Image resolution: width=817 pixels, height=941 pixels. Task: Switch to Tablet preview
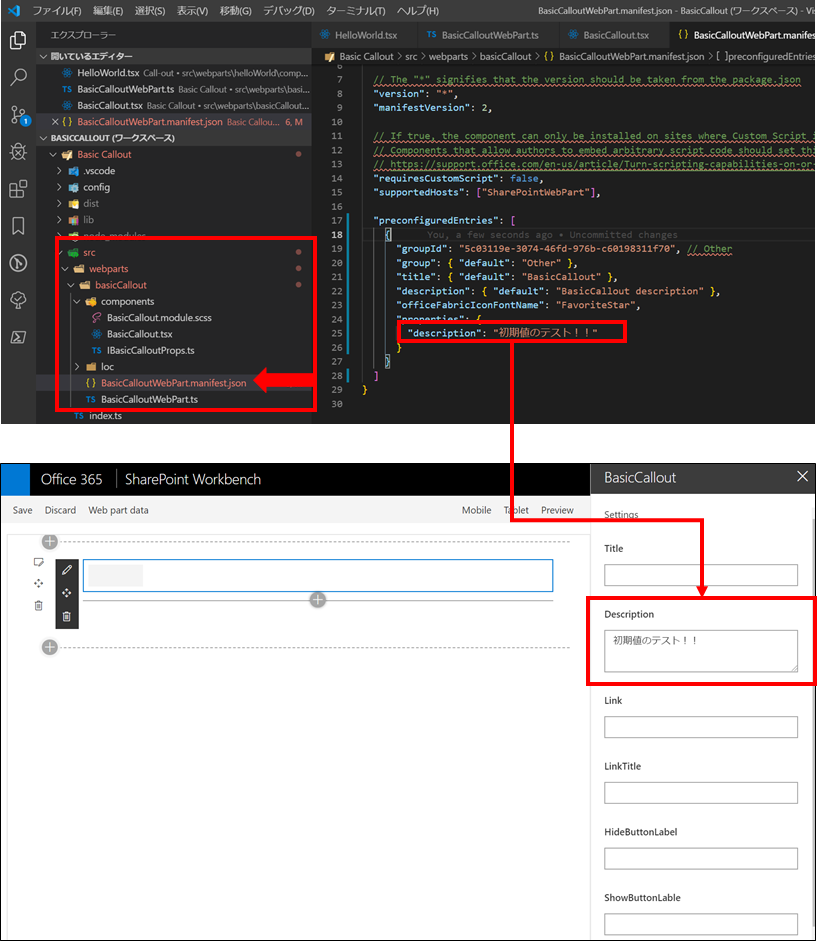pyautogui.click(x=517, y=510)
